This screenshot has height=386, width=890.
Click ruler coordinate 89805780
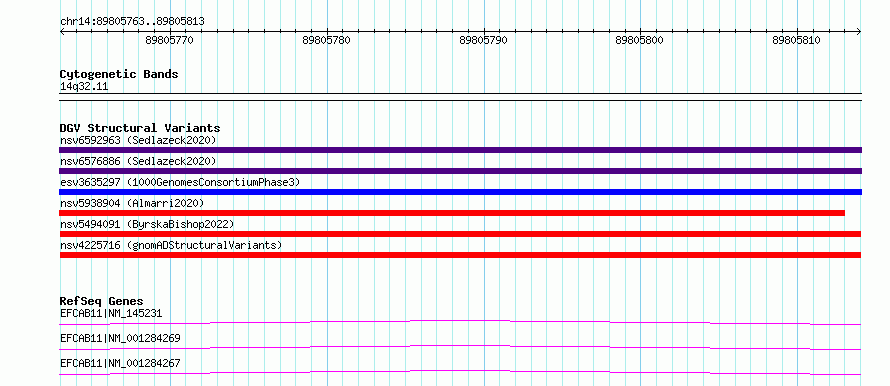click(326, 40)
